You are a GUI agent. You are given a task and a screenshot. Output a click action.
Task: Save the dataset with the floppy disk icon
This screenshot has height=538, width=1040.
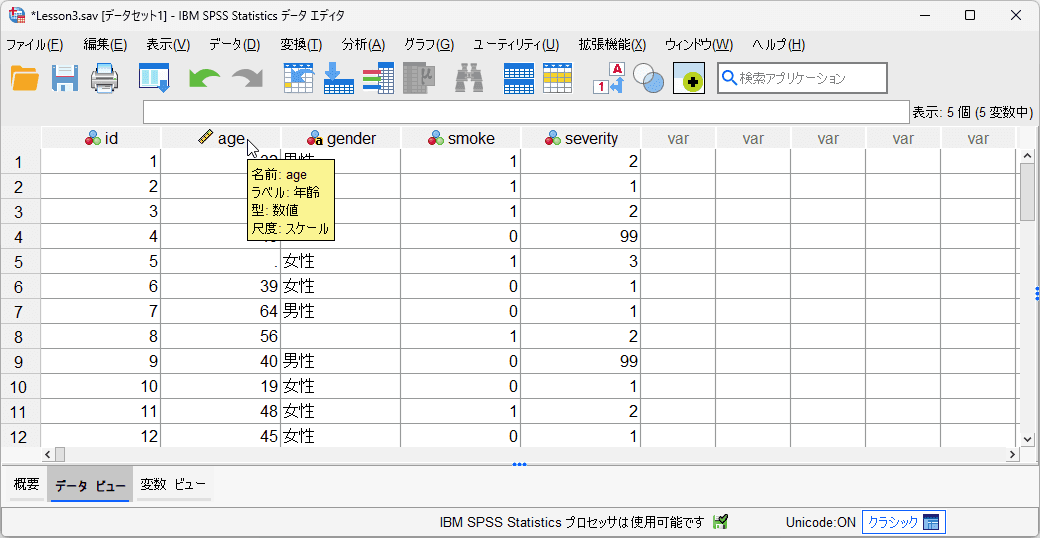click(x=65, y=78)
